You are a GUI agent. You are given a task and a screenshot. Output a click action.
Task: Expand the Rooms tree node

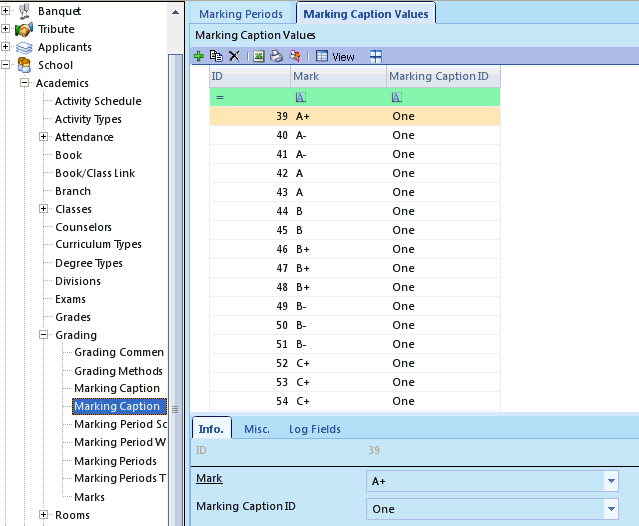(44, 515)
